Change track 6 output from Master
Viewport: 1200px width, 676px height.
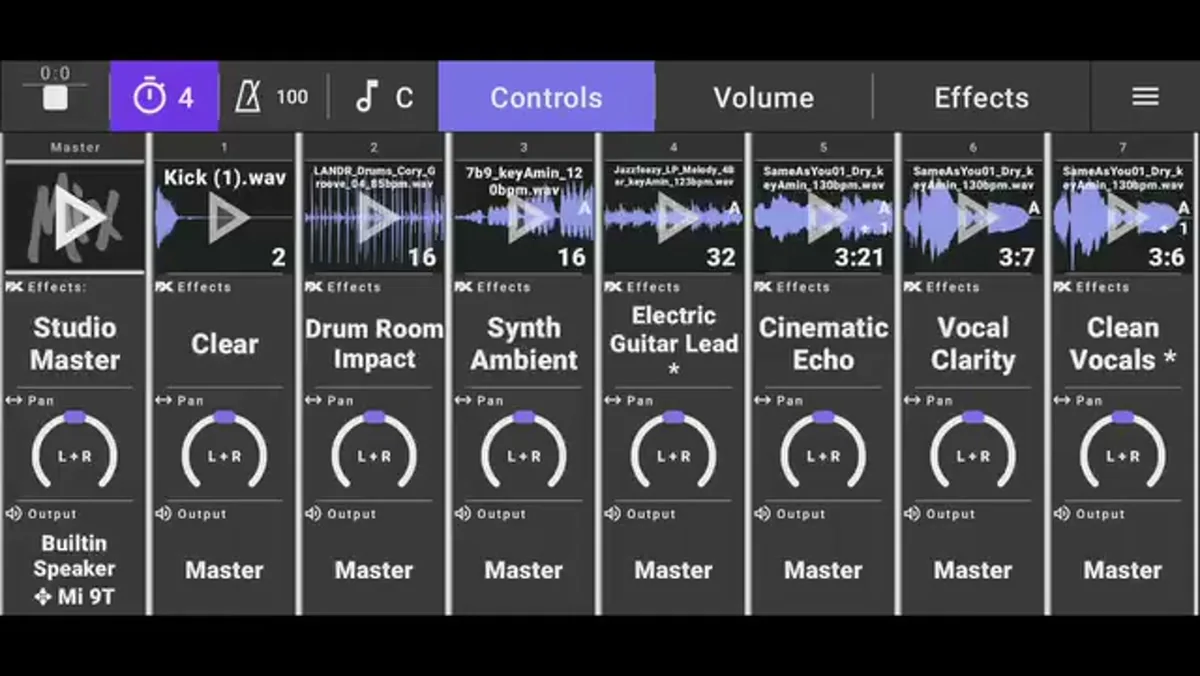[x=973, y=570]
